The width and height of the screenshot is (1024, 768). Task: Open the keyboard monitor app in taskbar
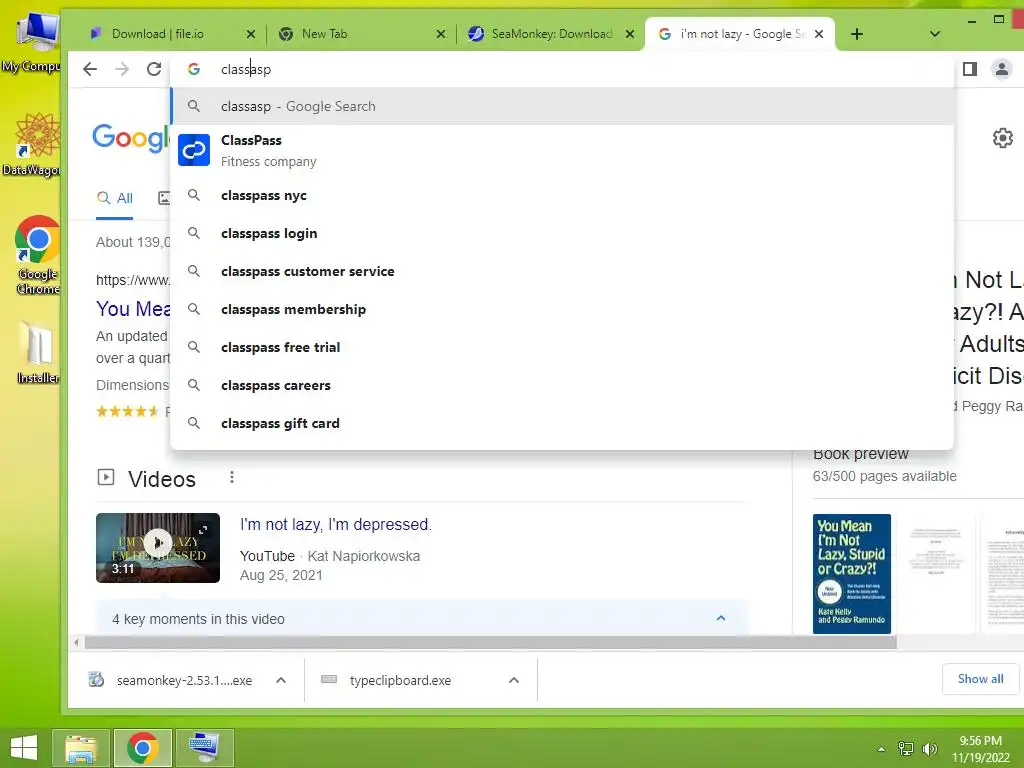tap(204, 748)
